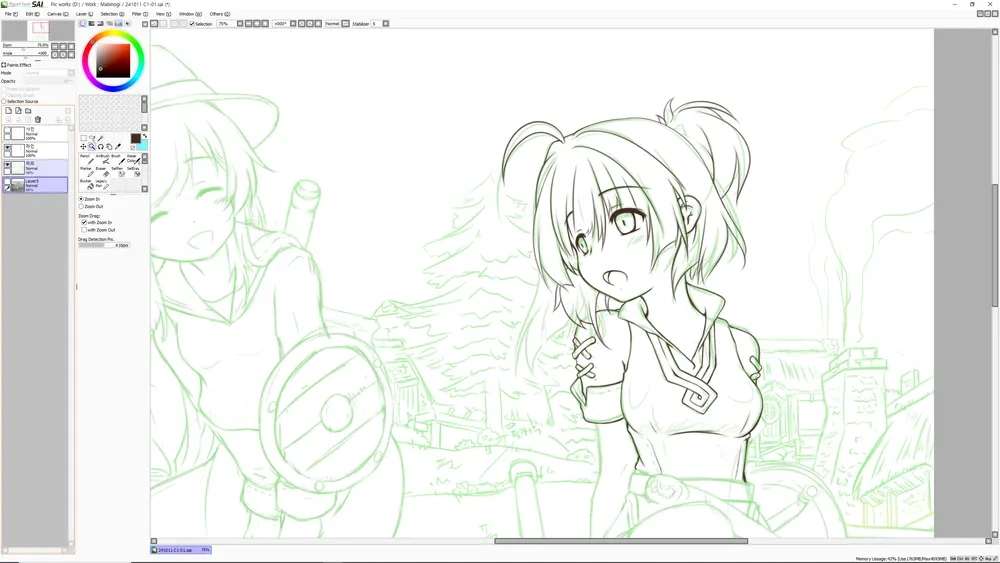
Task: Open the File menu
Action: click(11, 13)
